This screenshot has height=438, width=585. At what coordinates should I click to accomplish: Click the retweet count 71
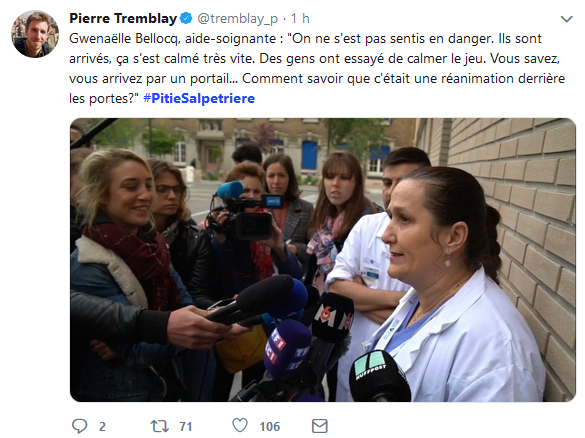pos(185,426)
